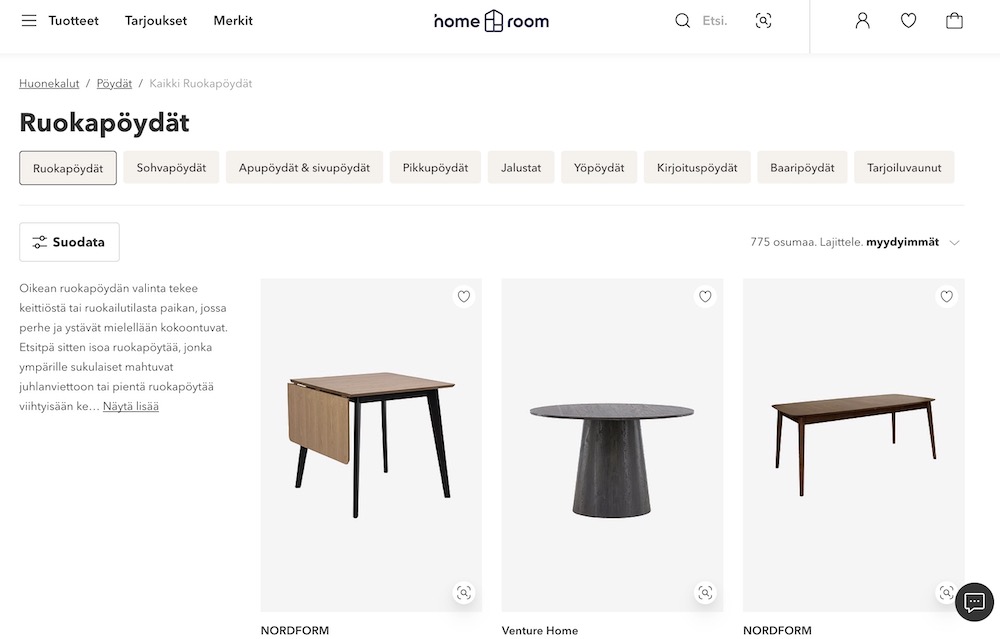Favorite the drop-leaf oak table
Image resolution: width=1000 pixels, height=639 pixels.
464,297
